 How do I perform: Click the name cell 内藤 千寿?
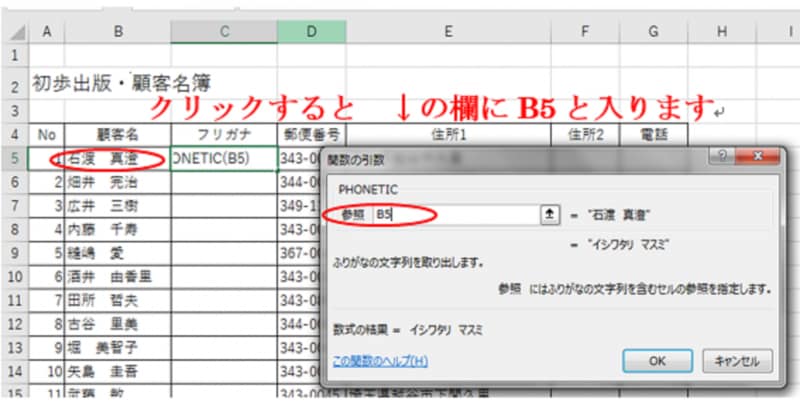(x=118, y=229)
